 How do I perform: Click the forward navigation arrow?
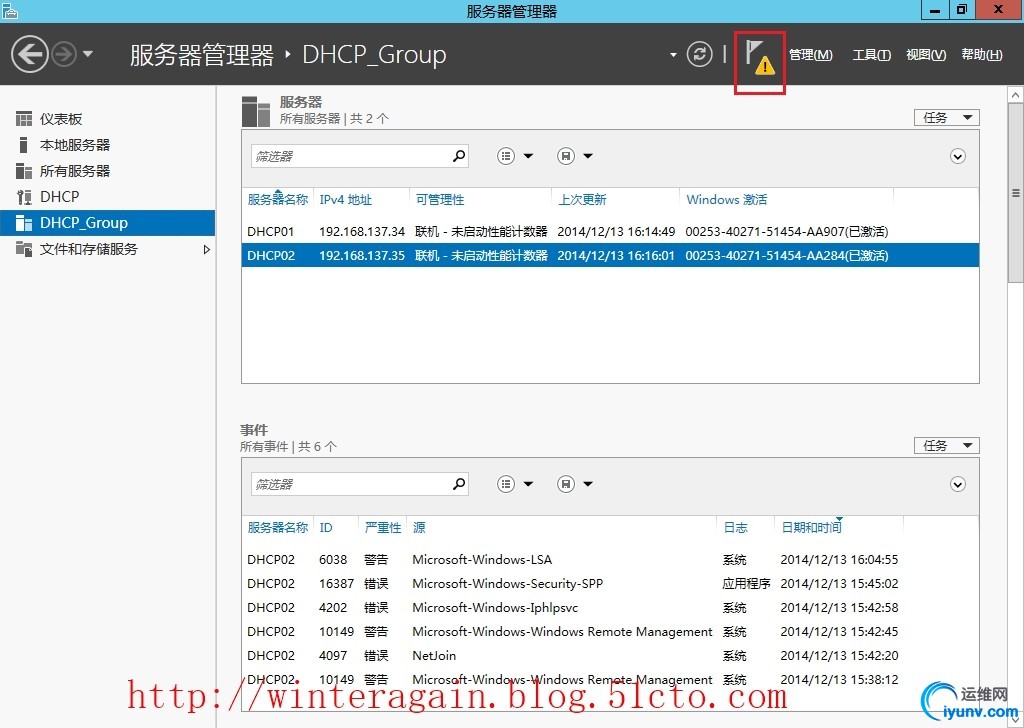tap(64, 54)
